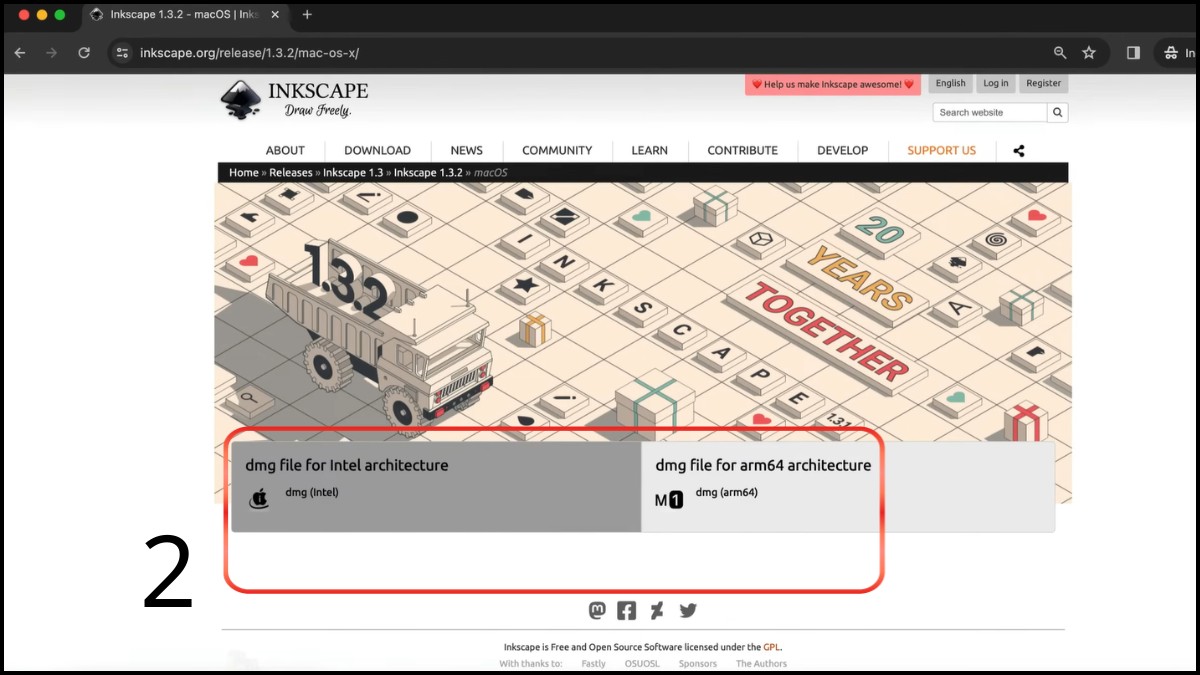Open the CONTRIBUTE menu
This screenshot has height=675, width=1200.
(742, 151)
